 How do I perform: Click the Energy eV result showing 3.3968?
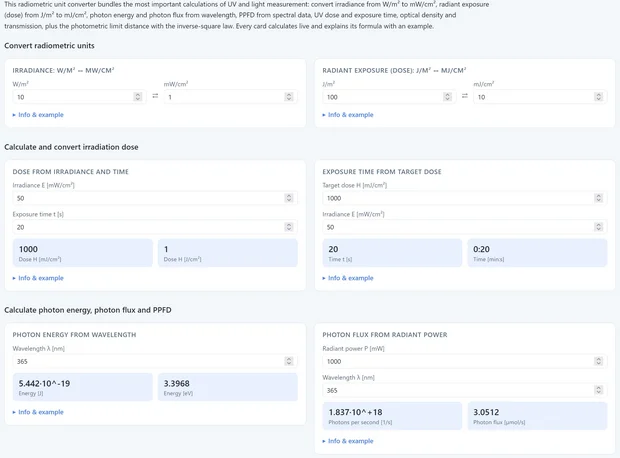228,387
